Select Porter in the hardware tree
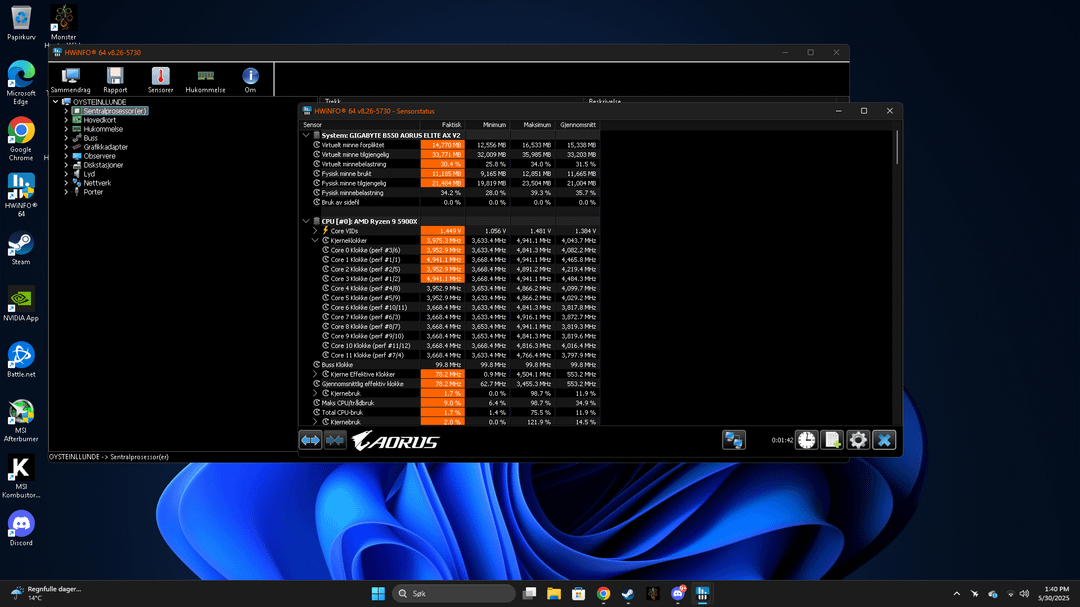 [93, 192]
